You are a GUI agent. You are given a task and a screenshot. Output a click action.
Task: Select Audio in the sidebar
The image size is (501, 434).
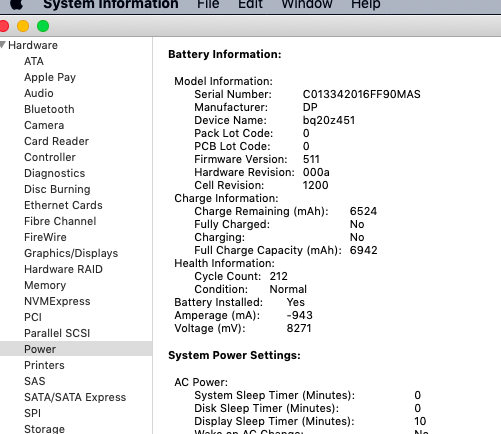click(x=39, y=93)
